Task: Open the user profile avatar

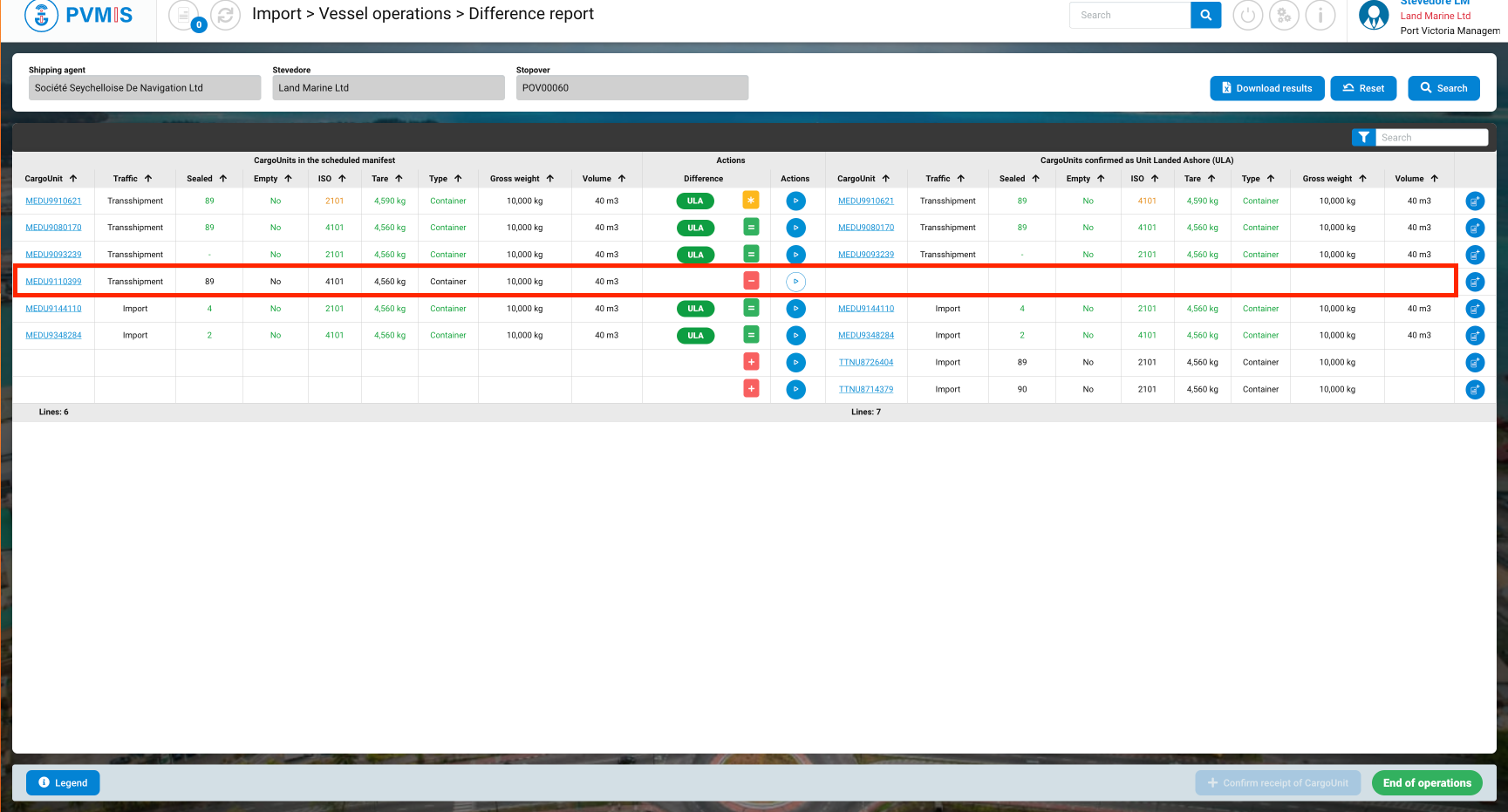Action: pos(1374,15)
